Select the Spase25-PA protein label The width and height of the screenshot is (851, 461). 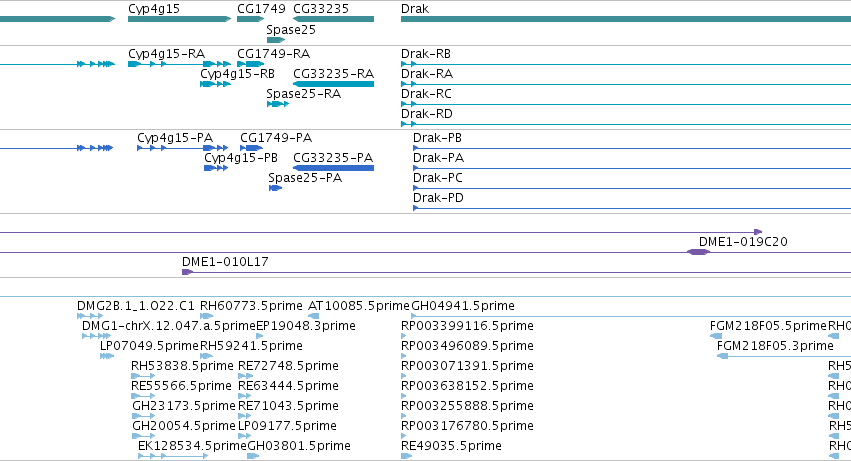[305, 178]
